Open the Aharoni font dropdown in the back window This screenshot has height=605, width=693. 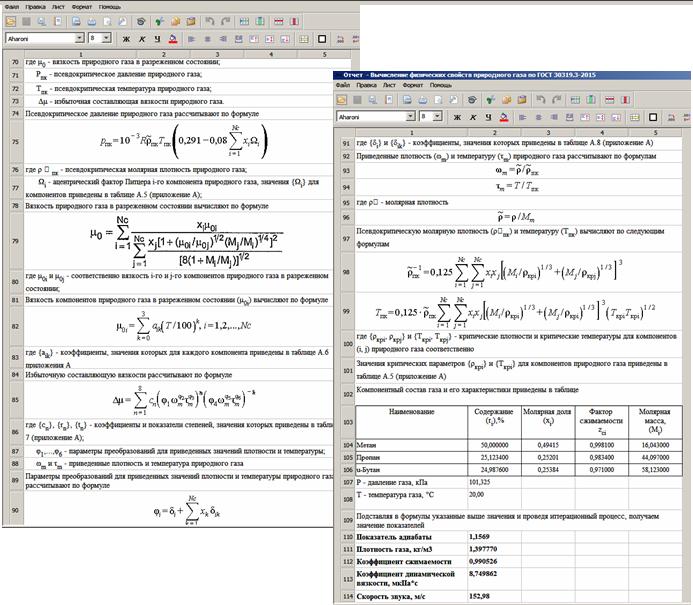pos(79,38)
